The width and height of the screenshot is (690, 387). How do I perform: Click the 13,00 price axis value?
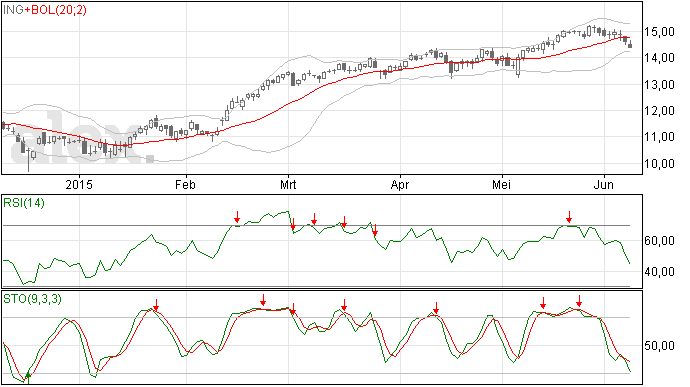coord(659,85)
